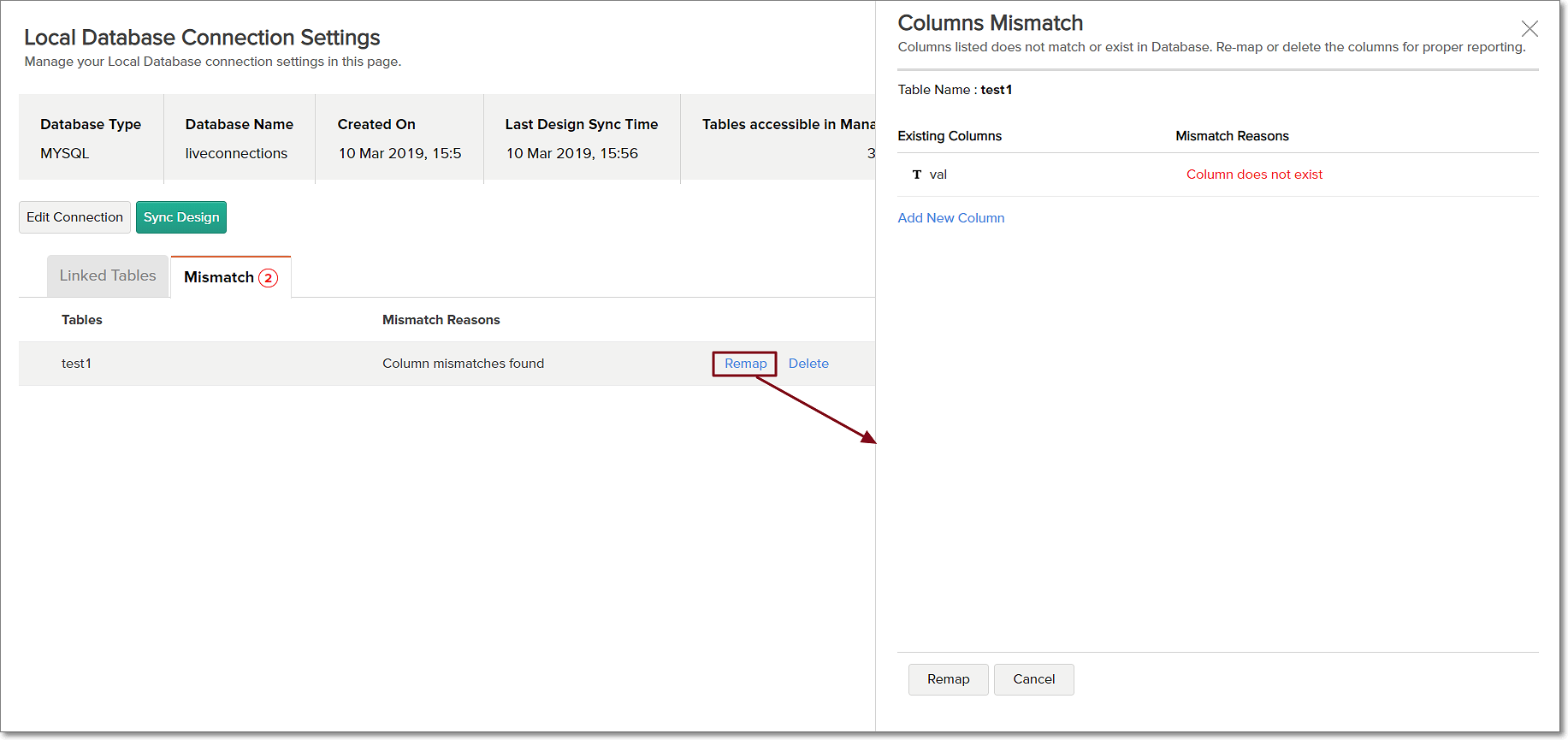Click the mismatch count badge showing 2
The height and width of the screenshot is (740, 1568).
click(x=268, y=278)
